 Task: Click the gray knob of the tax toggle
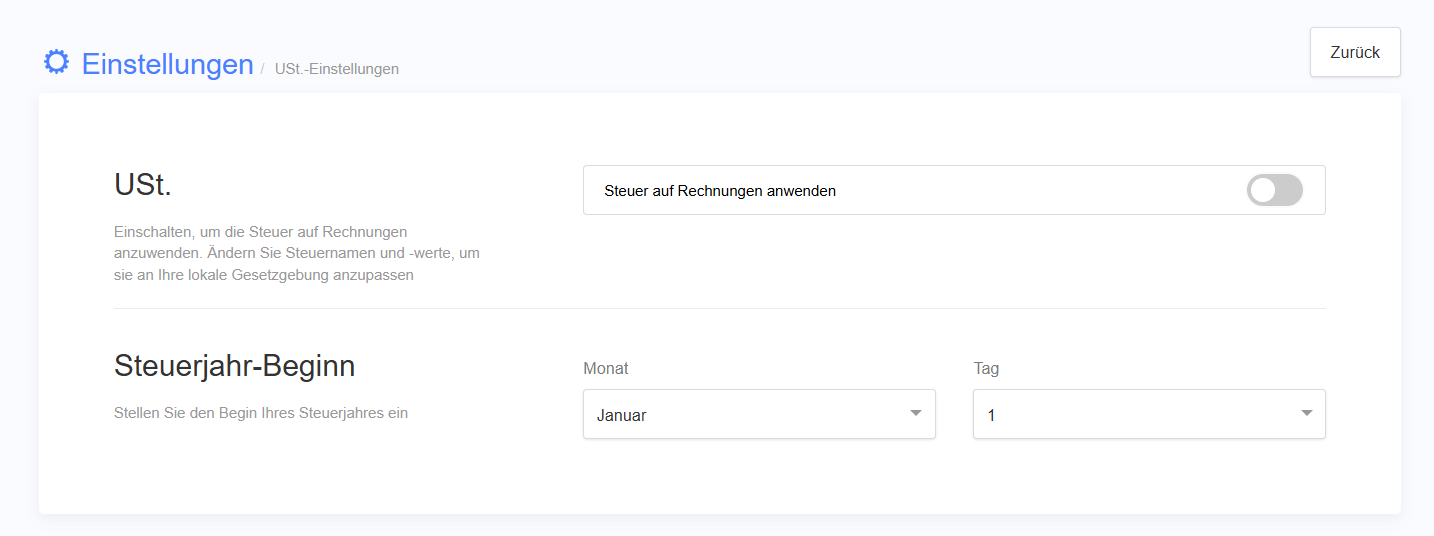(1263, 190)
